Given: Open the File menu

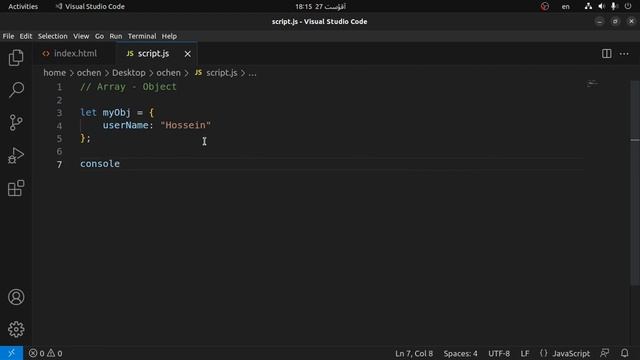Looking at the screenshot, I should [8, 36].
